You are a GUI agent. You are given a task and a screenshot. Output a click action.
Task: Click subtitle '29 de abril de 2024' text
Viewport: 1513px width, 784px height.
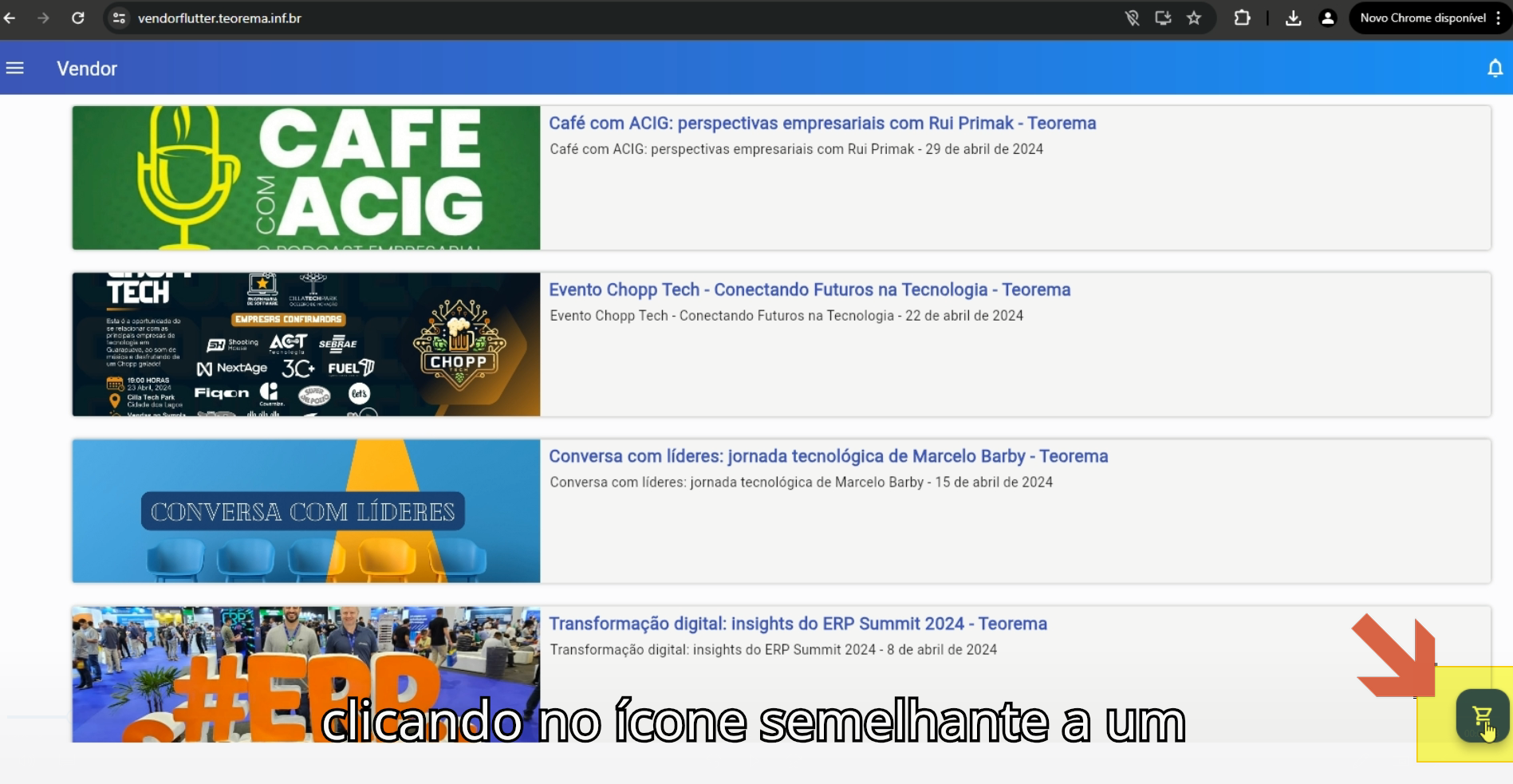pos(984,149)
